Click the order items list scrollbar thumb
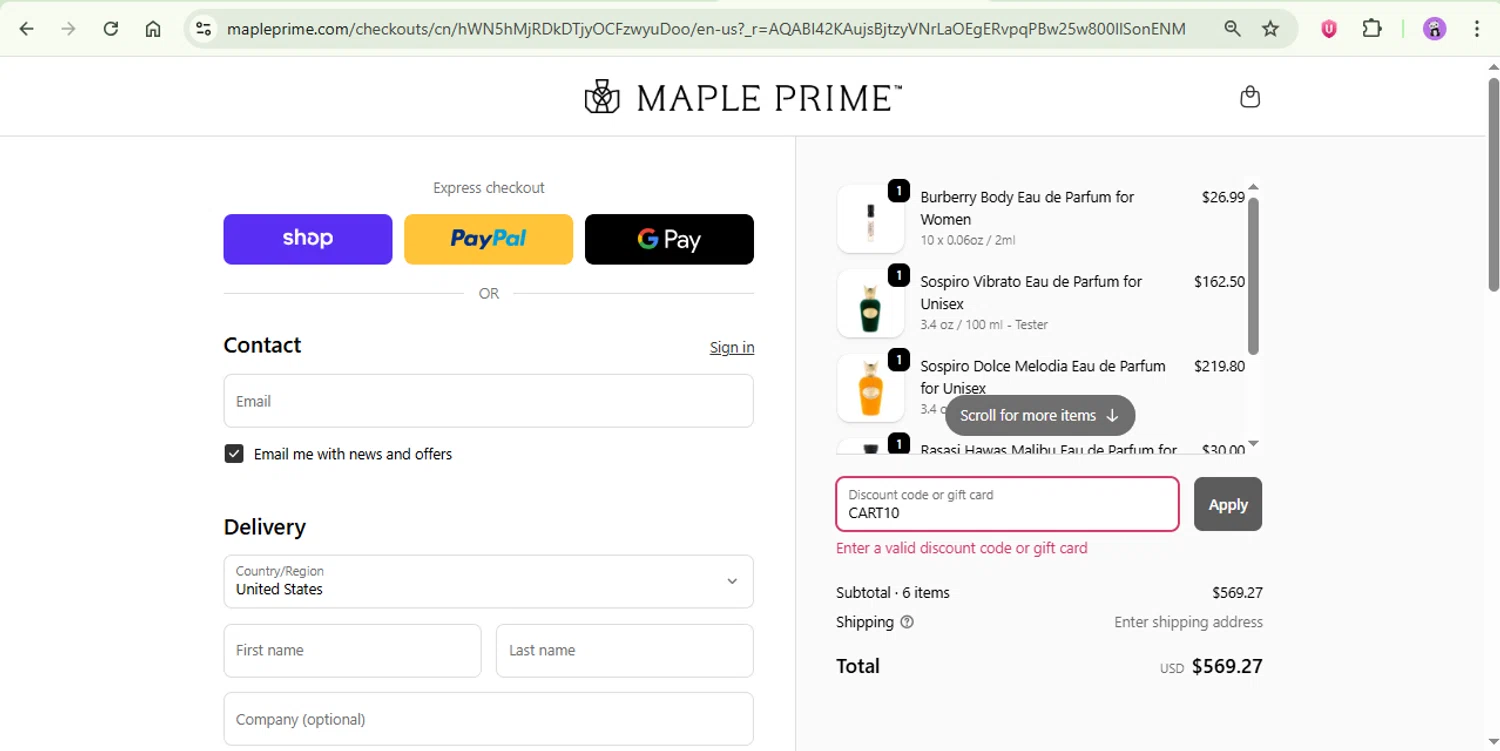The height and width of the screenshot is (751, 1500). coord(1253,276)
